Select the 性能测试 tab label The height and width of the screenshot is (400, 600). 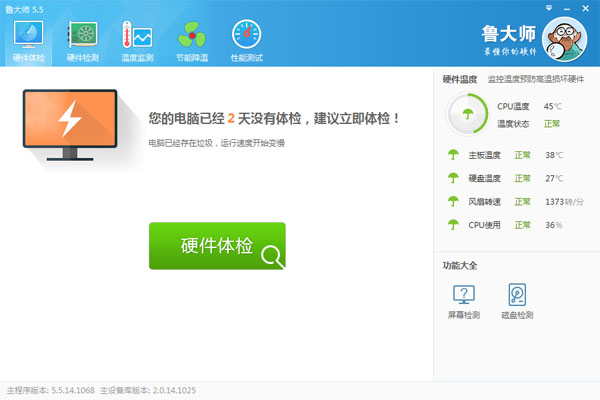coord(246,58)
